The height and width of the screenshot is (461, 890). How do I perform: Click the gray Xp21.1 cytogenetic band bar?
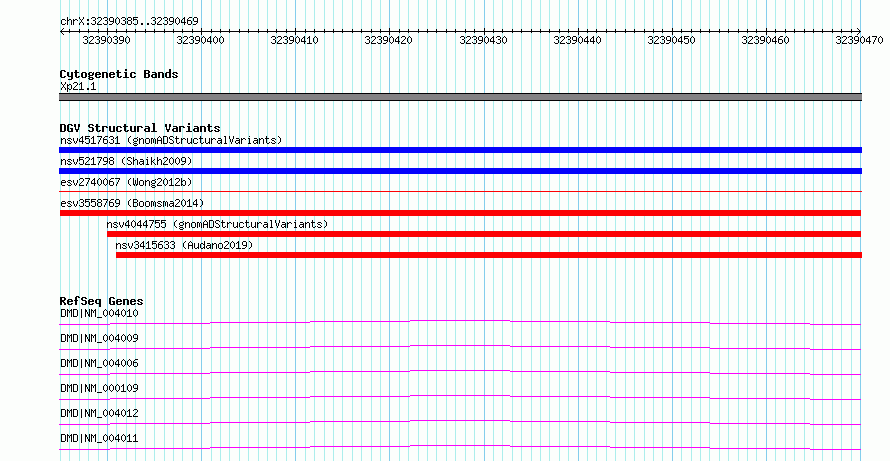[460, 97]
